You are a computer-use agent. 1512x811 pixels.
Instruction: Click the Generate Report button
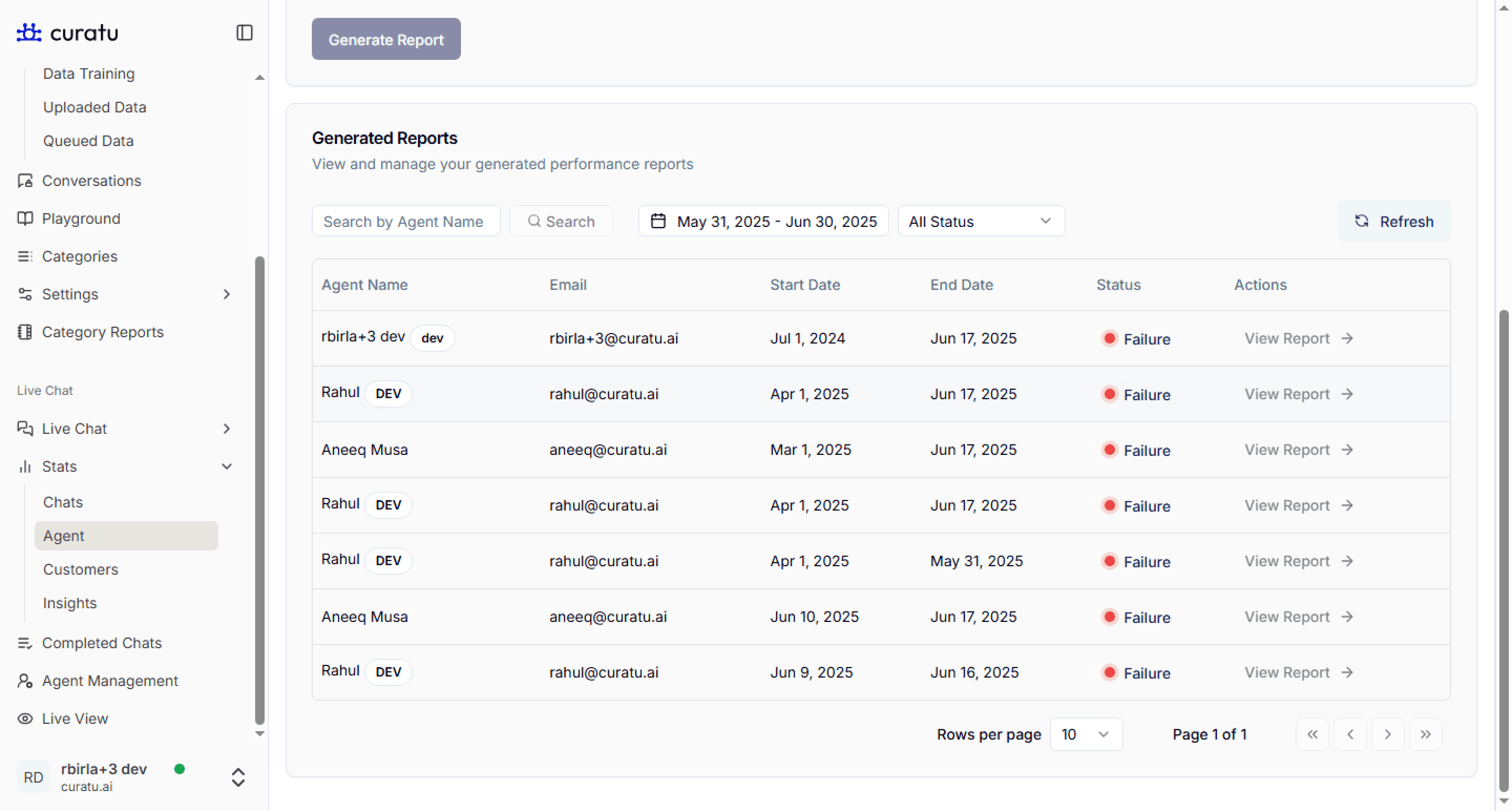point(386,39)
